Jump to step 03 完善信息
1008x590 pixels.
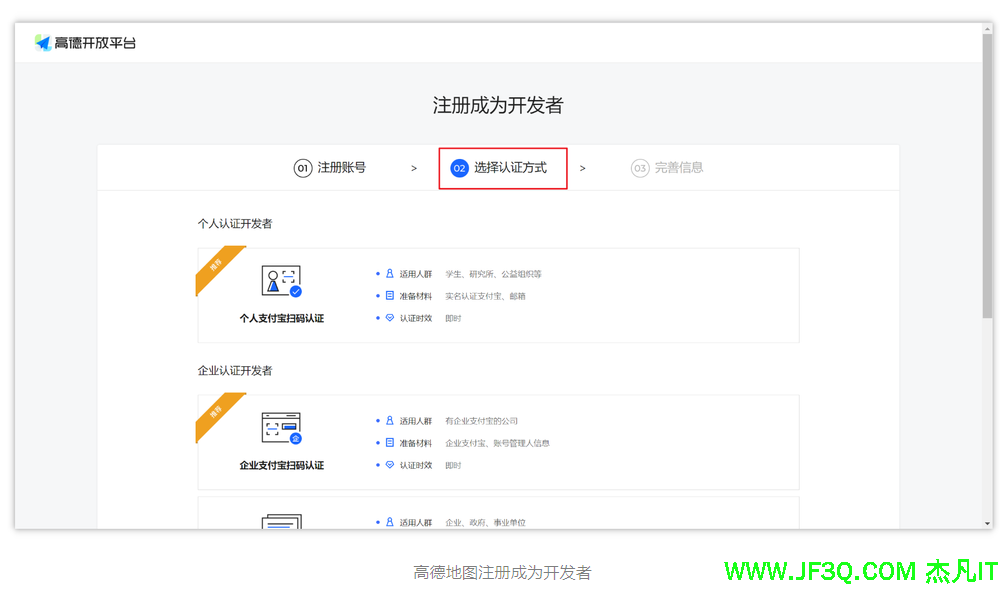point(667,168)
